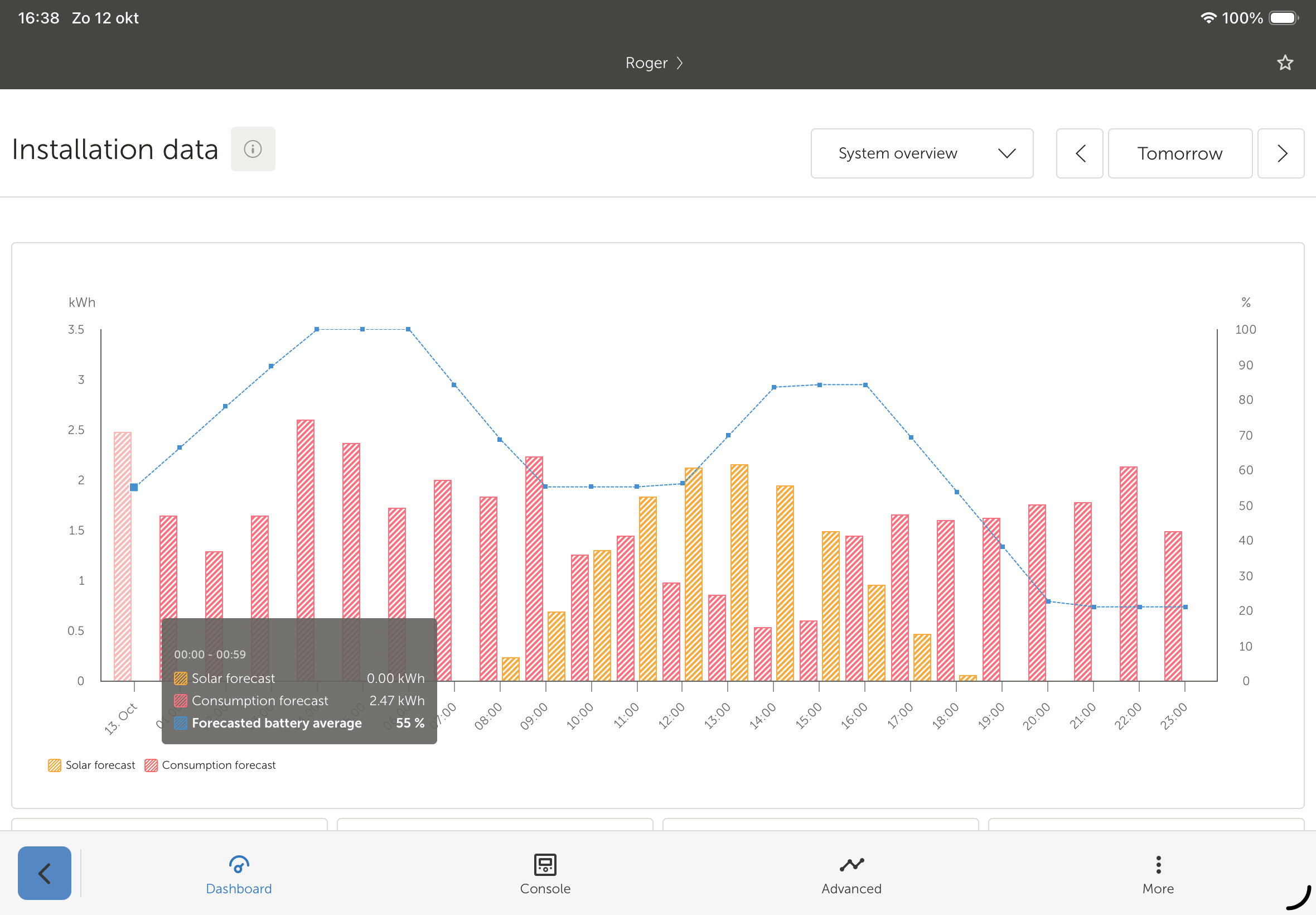This screenshot has width=1316, height=915.
Task: Toggle Consumption forecast series in legend
Action: click(x=218, y=765)
